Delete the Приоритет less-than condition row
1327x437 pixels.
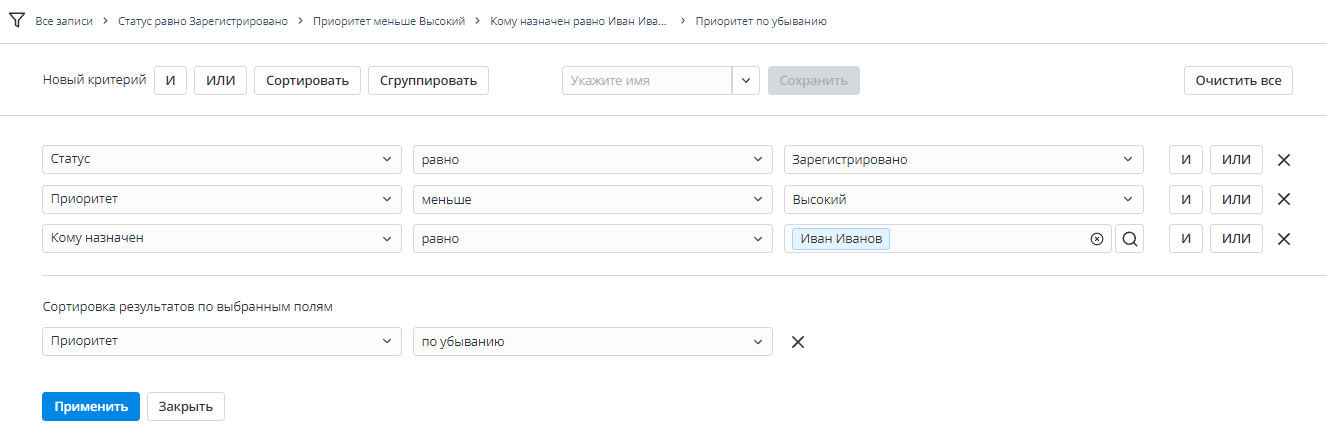tap(1284, 199)
